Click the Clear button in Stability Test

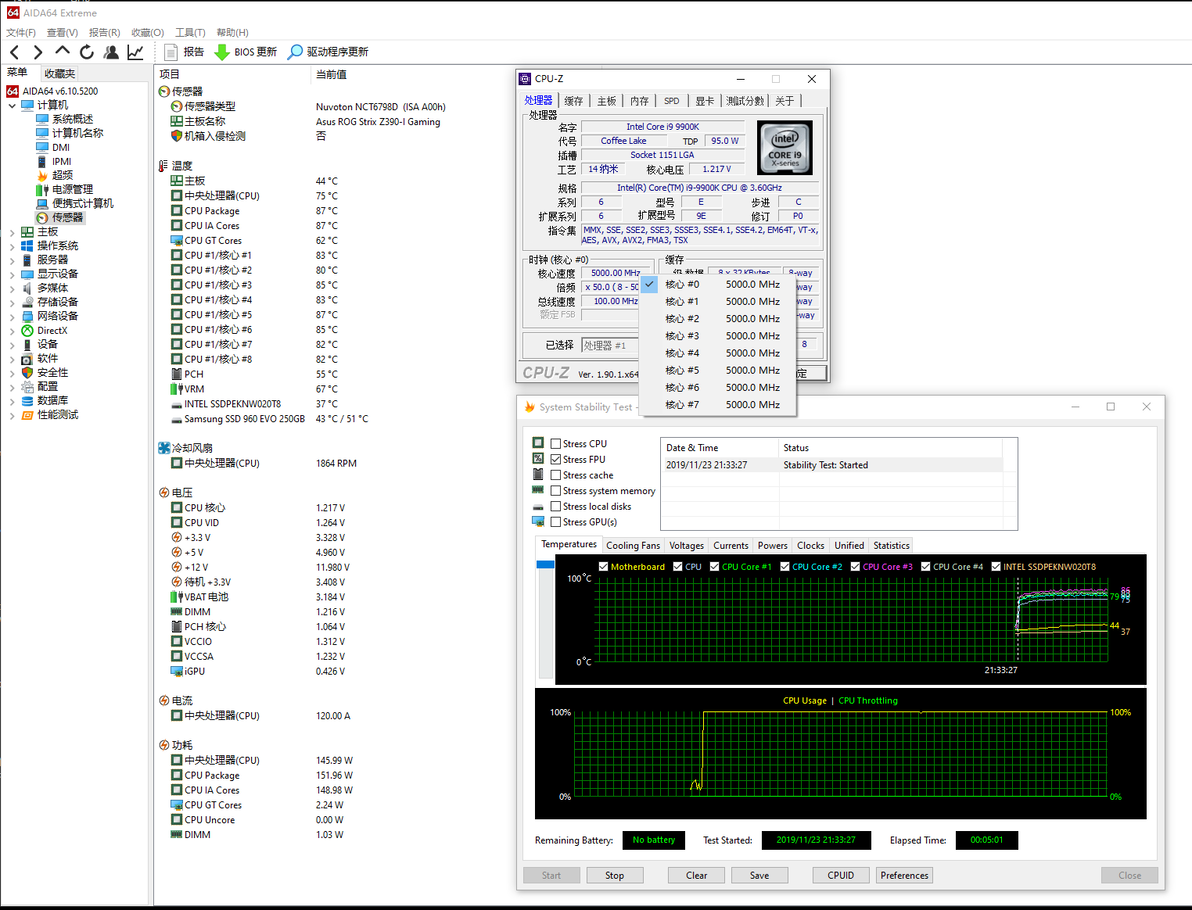pyautogui.click(x=696, y=876)
